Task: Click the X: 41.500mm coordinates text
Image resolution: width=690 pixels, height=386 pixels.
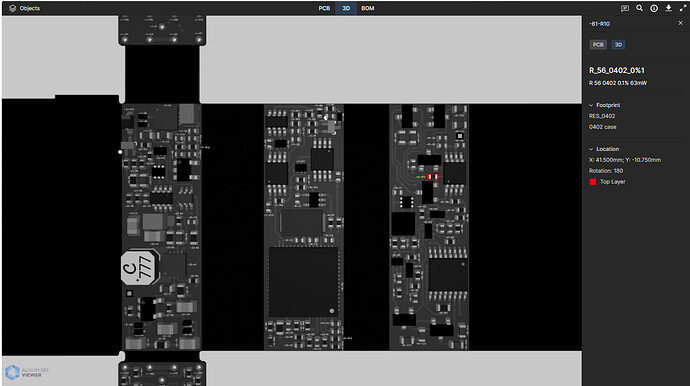Action: (x=625, y=160)
